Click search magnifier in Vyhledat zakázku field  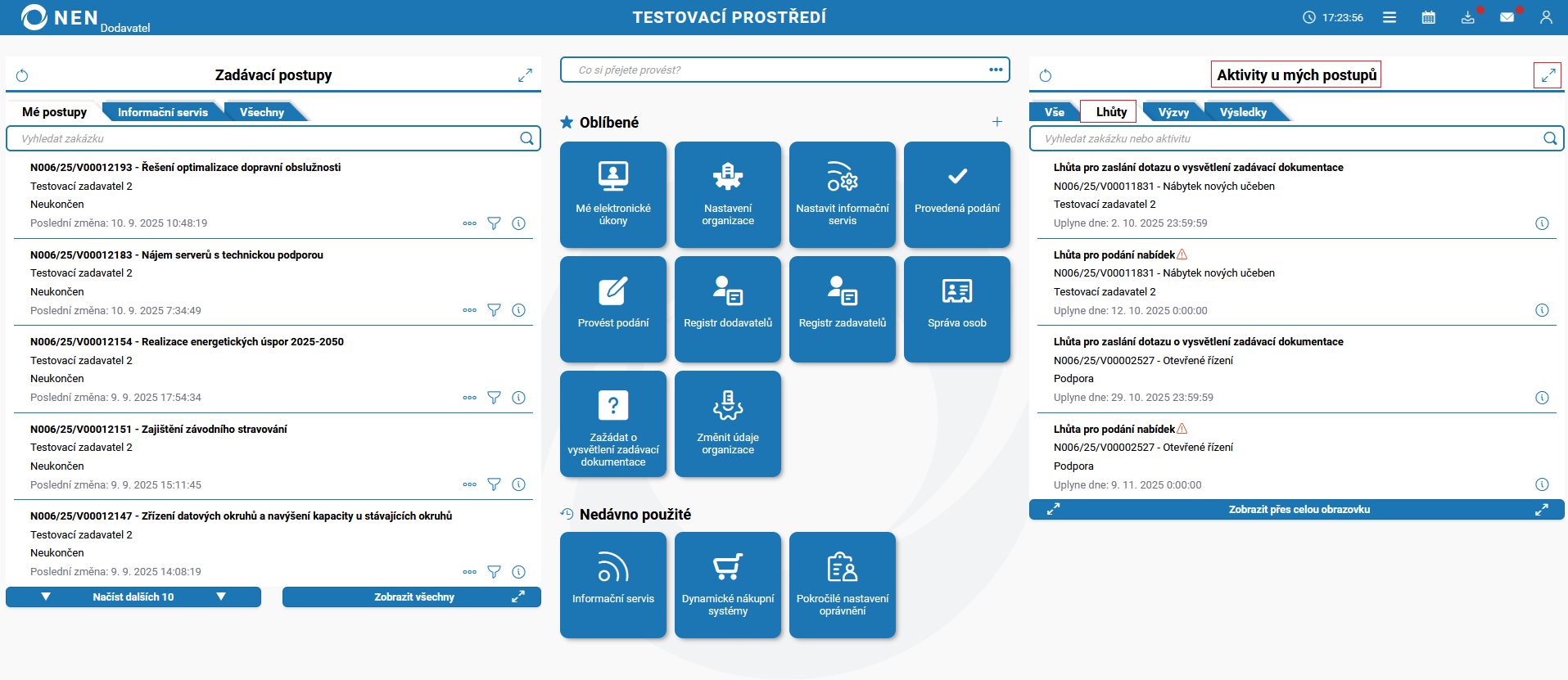click(526, 138)
